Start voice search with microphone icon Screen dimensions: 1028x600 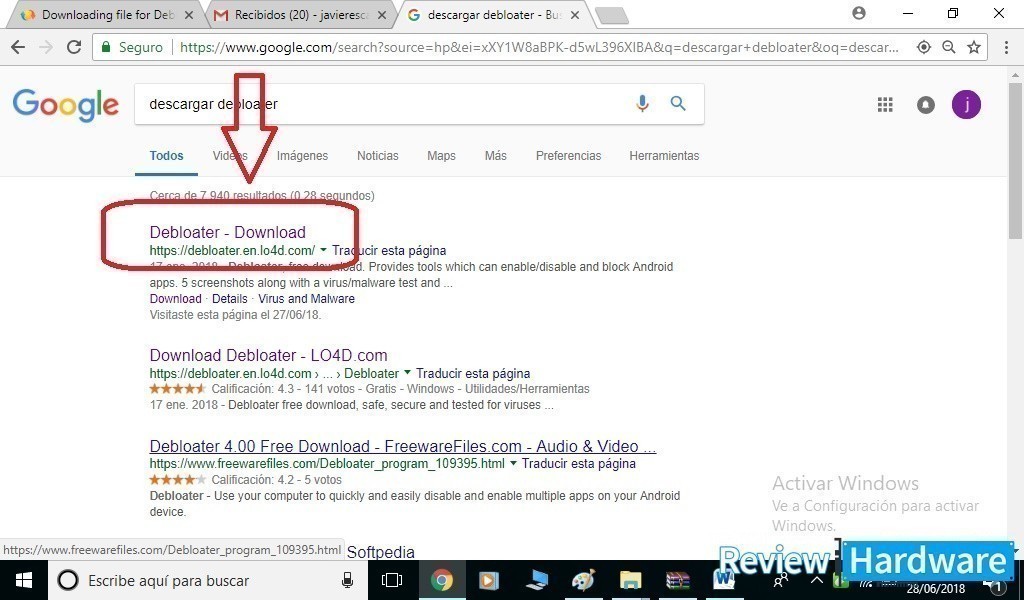[x=642, y=104]
